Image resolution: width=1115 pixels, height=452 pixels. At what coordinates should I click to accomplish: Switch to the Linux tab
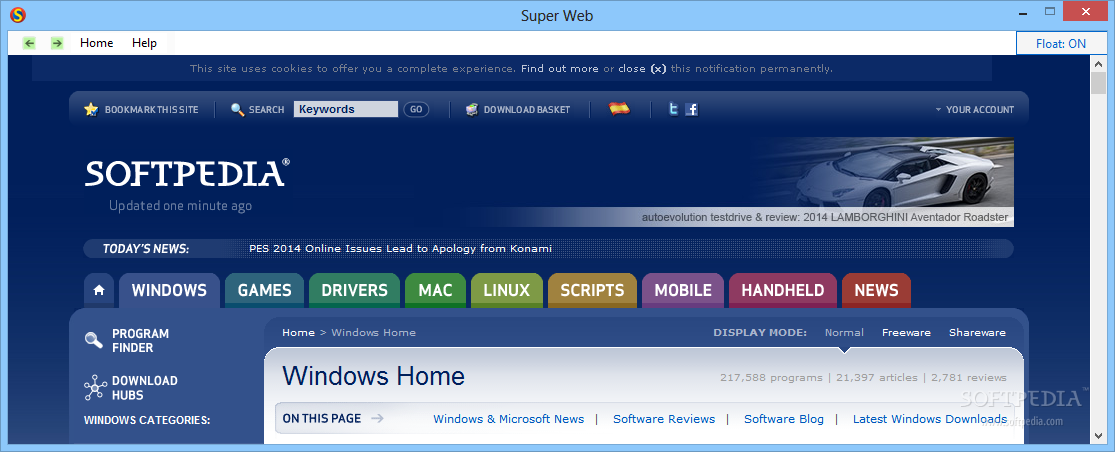coord(507,290)
